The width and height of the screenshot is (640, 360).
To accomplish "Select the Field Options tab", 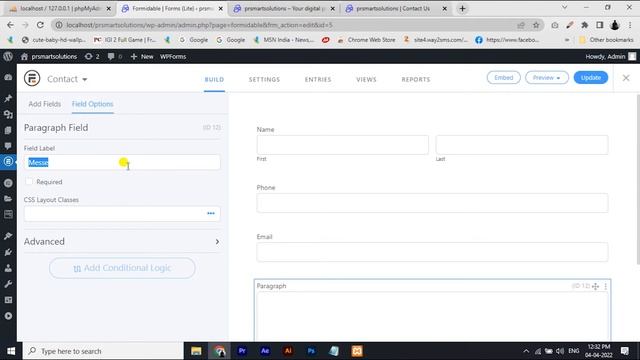I will (x=93, y=104).
